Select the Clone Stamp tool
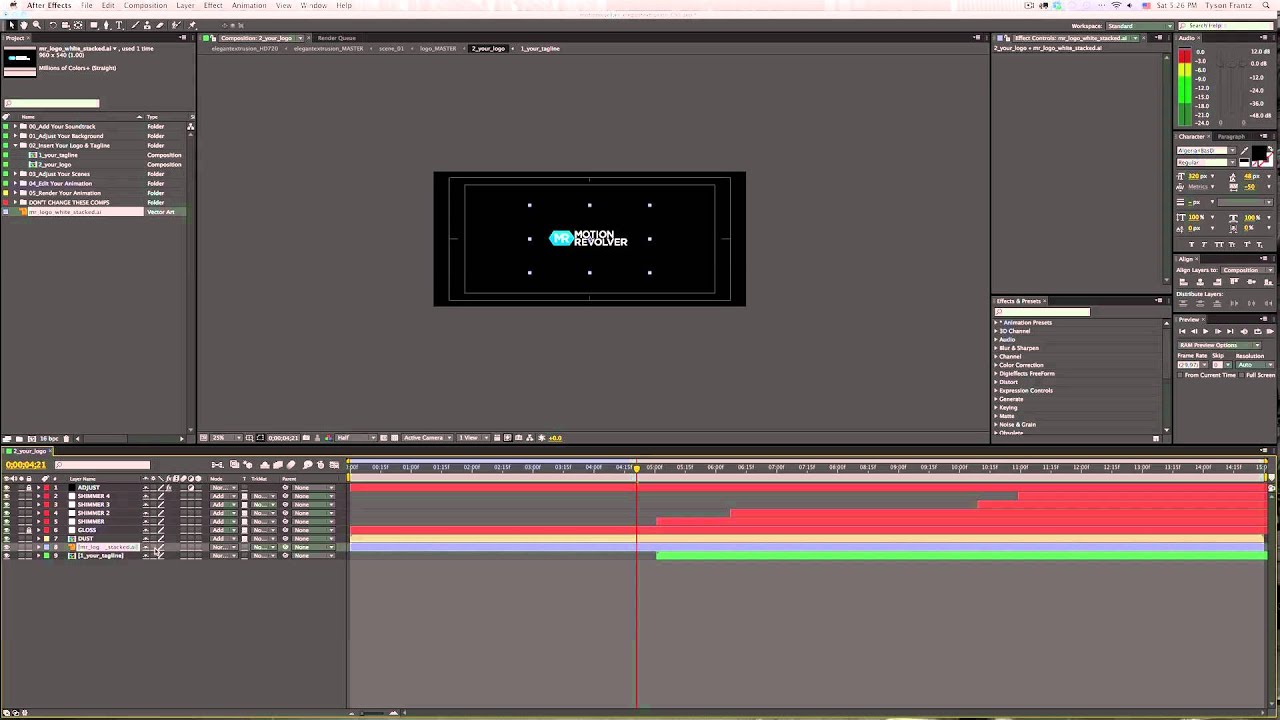Screen dimensions: 1280x720 [x=147, y=25]
